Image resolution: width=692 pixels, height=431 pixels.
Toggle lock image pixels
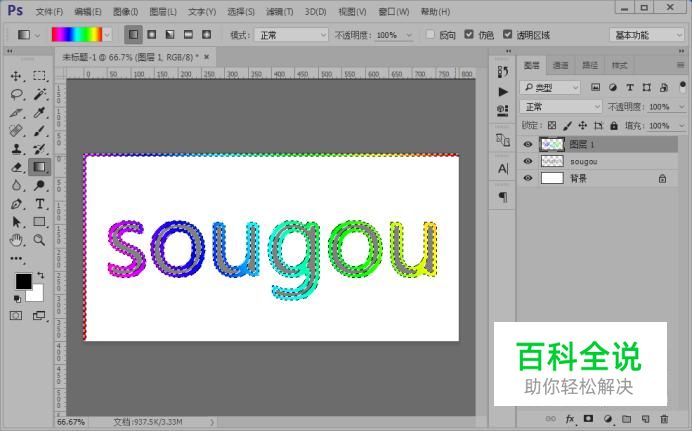[567, 126]
